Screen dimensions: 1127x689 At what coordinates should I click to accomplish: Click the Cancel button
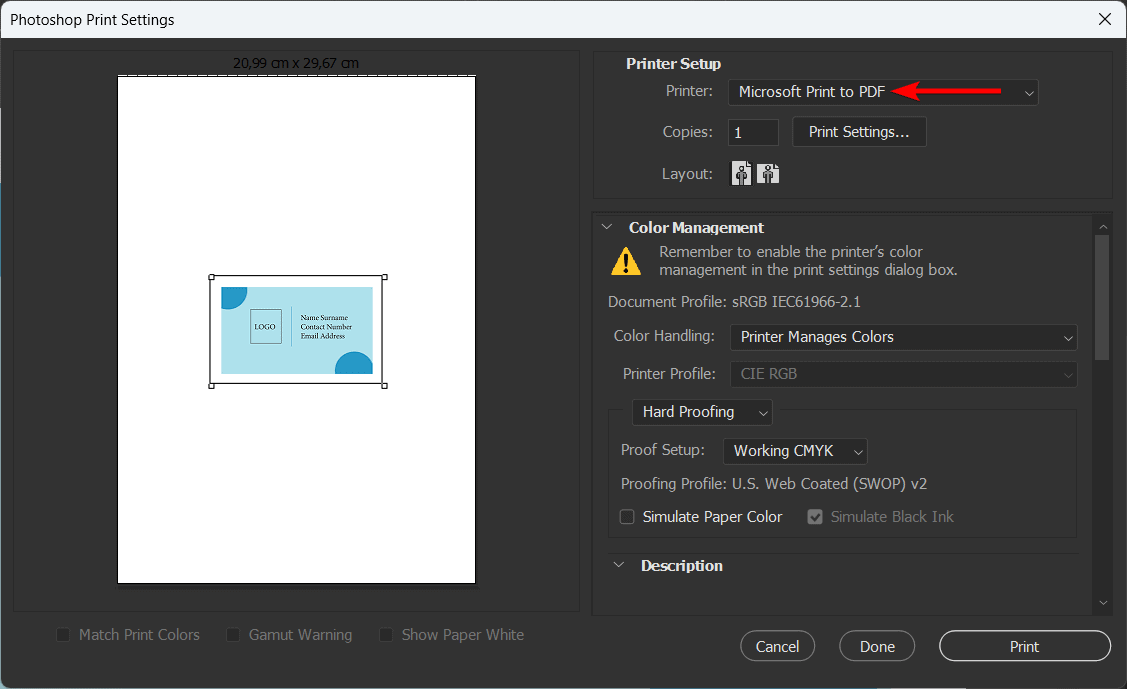(x=777, y=646)
